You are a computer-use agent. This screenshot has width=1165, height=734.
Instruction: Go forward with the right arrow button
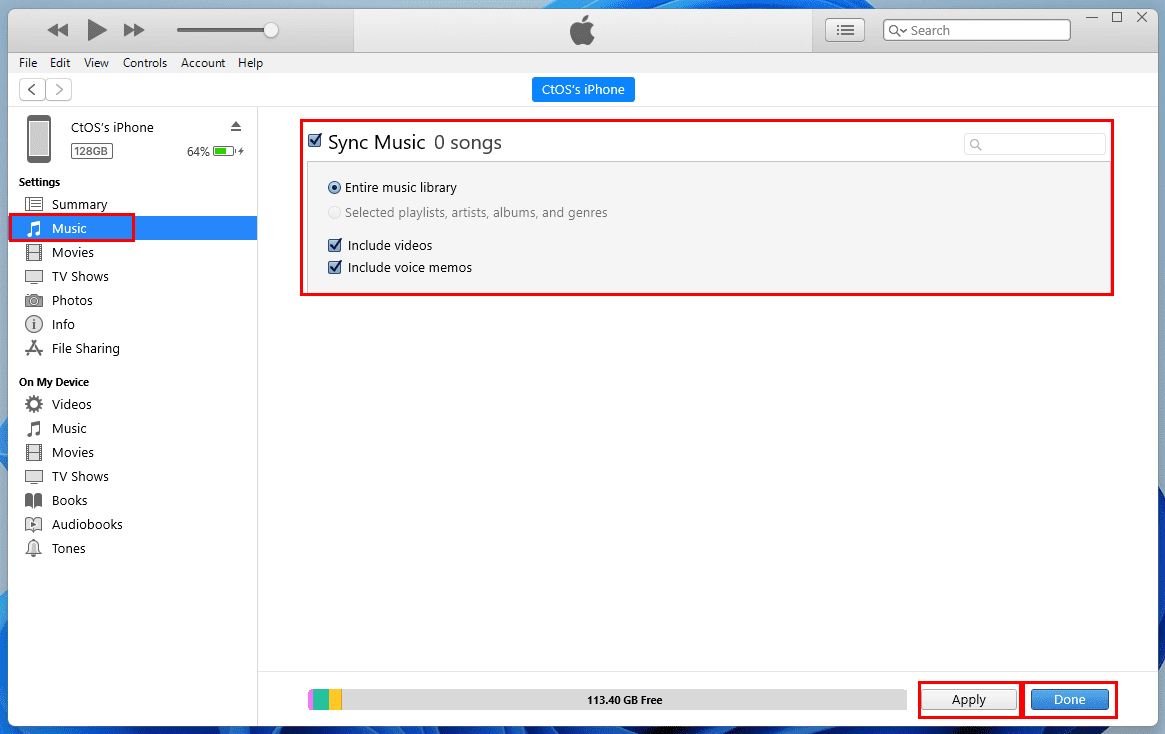coord(59,90)
